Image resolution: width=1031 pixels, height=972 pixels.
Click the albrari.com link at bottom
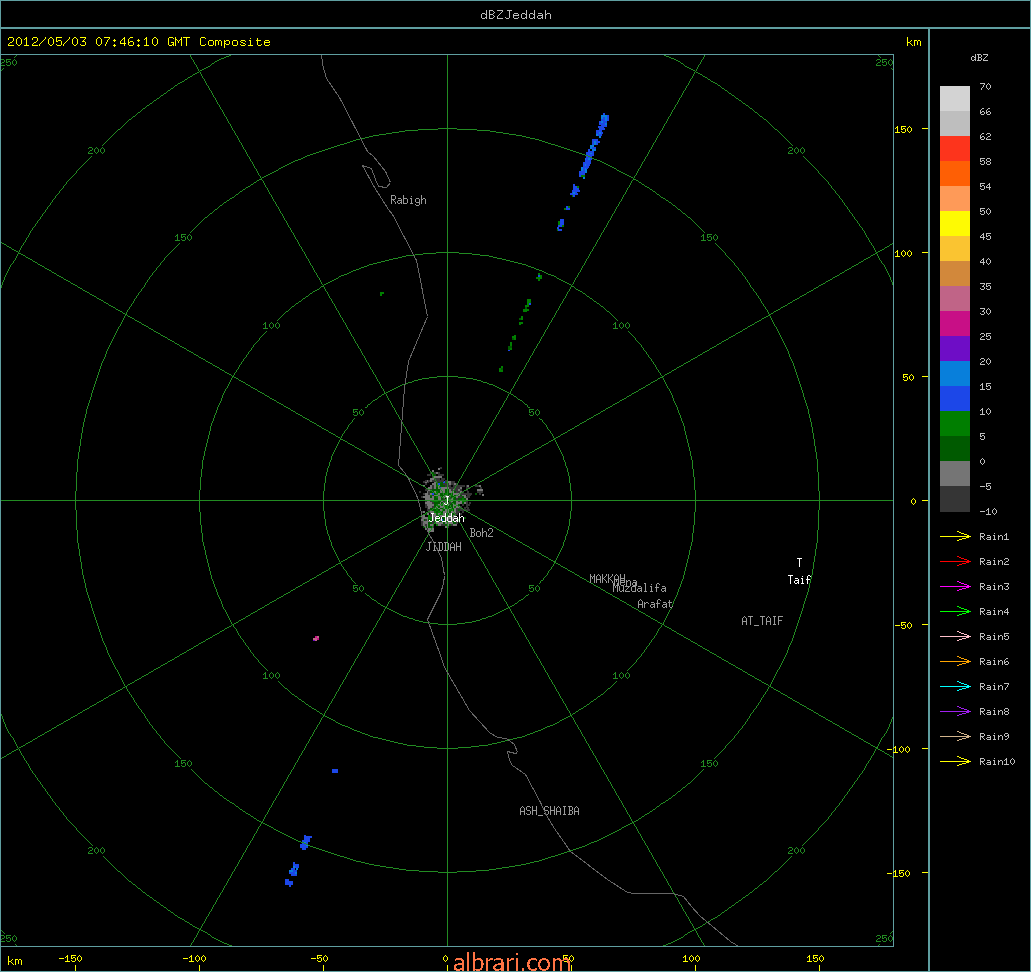point(512,962)
